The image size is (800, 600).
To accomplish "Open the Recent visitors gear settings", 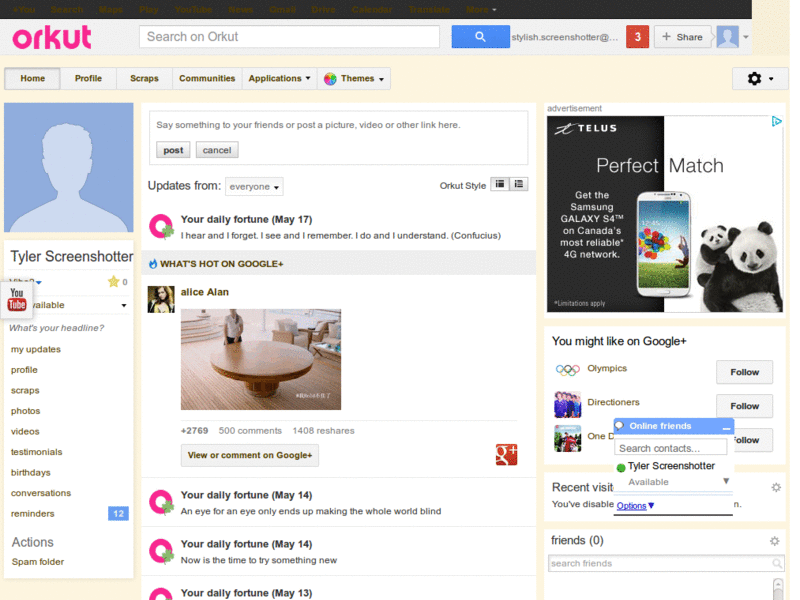I will point(776,488).
